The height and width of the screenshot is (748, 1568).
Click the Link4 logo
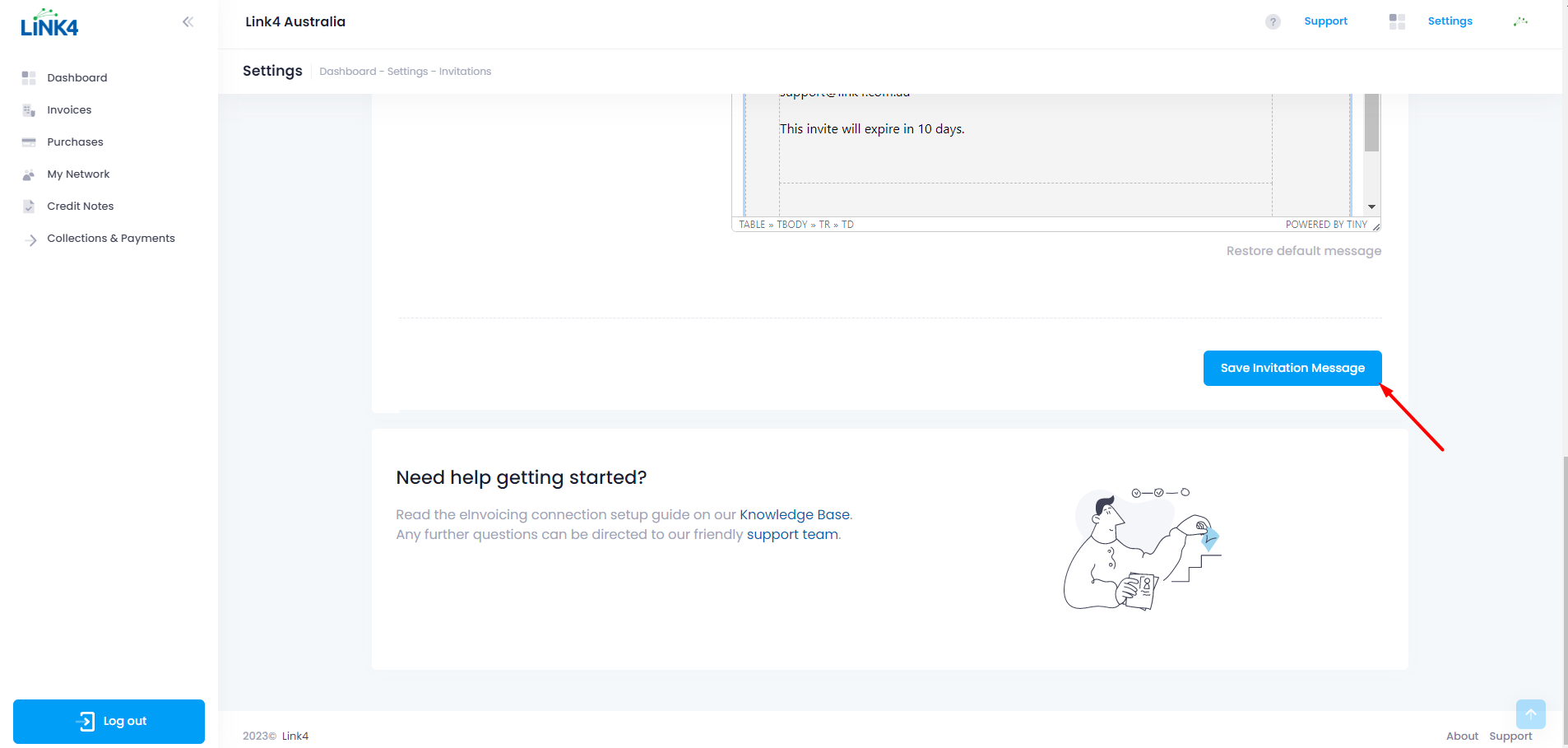click(x=49, y=23)
